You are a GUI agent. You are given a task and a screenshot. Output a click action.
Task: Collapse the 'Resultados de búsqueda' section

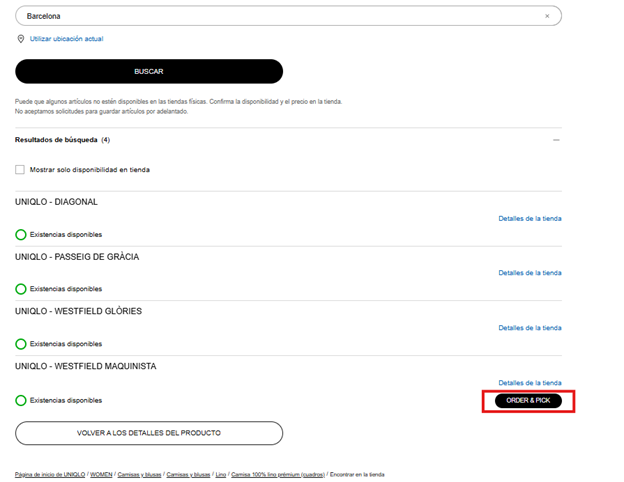(556, 140)
